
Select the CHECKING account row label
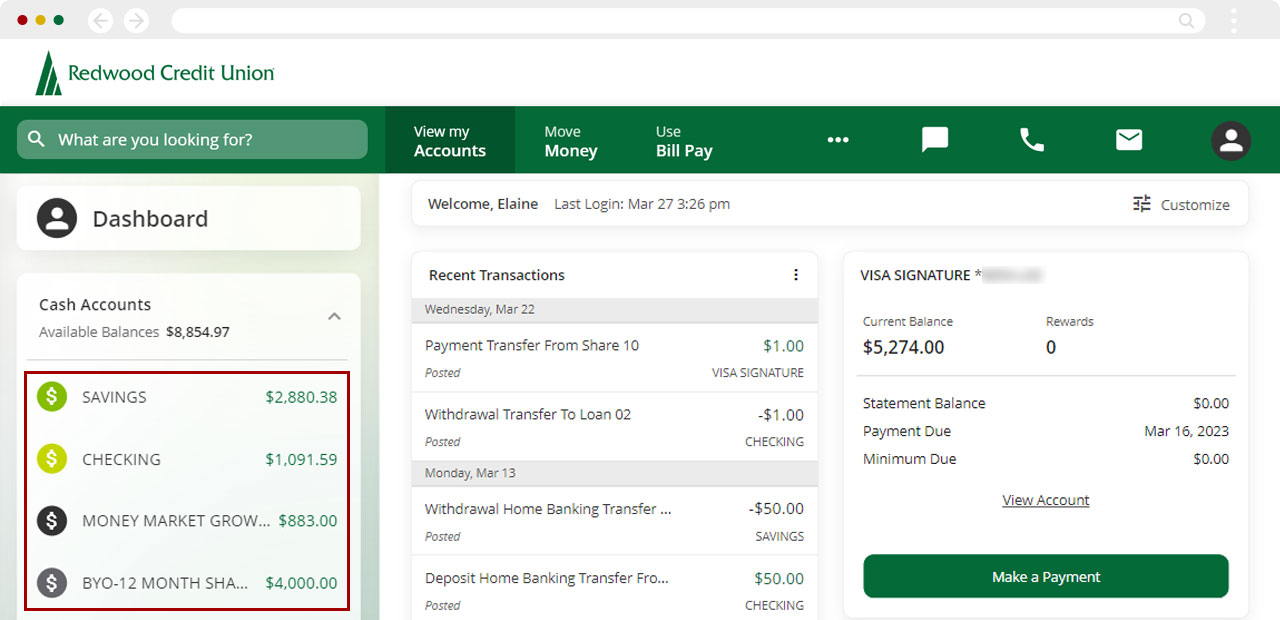pyautogui.click(x=121, y=459)
